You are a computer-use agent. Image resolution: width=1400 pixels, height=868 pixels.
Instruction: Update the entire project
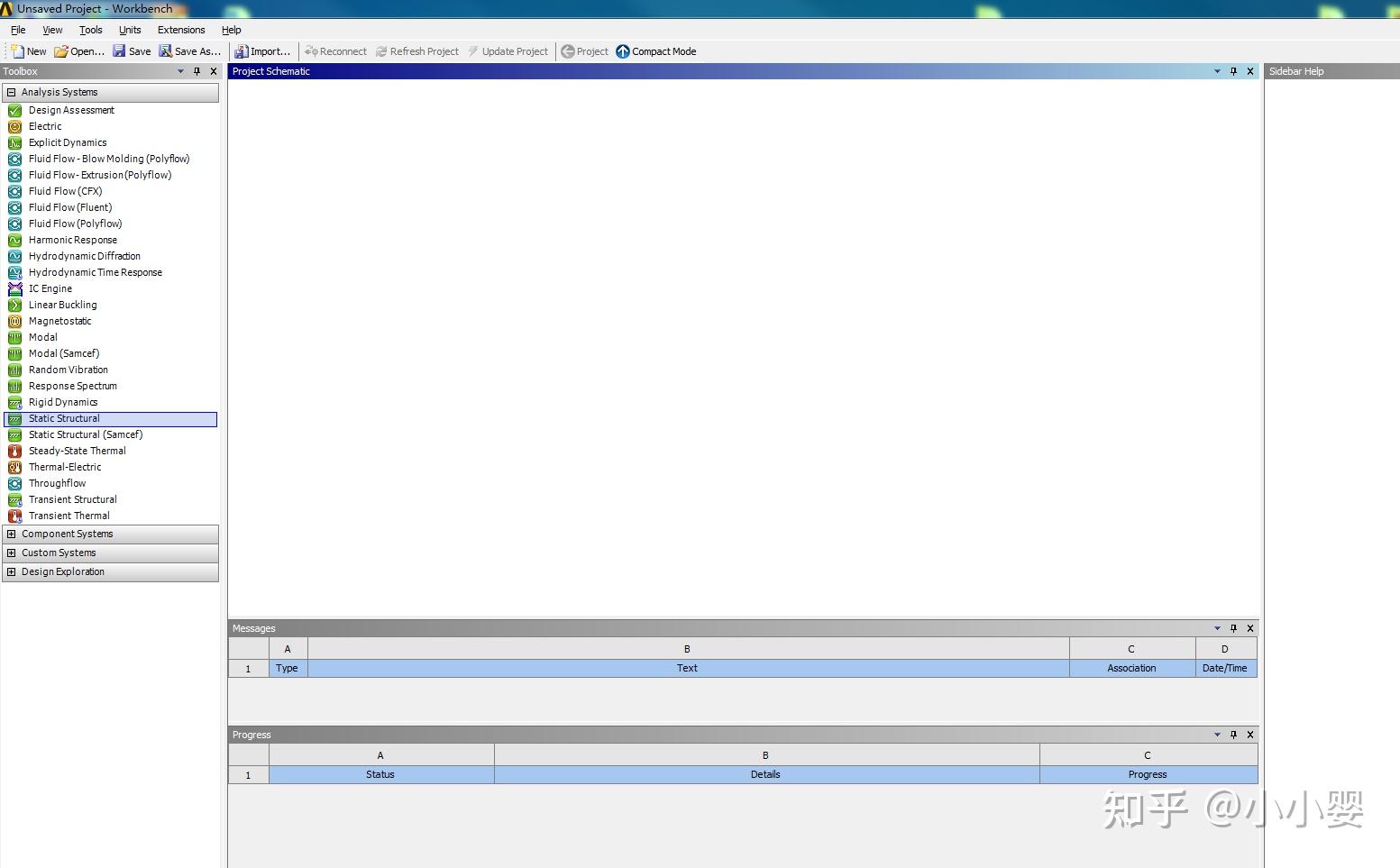(x=509, y=51)
